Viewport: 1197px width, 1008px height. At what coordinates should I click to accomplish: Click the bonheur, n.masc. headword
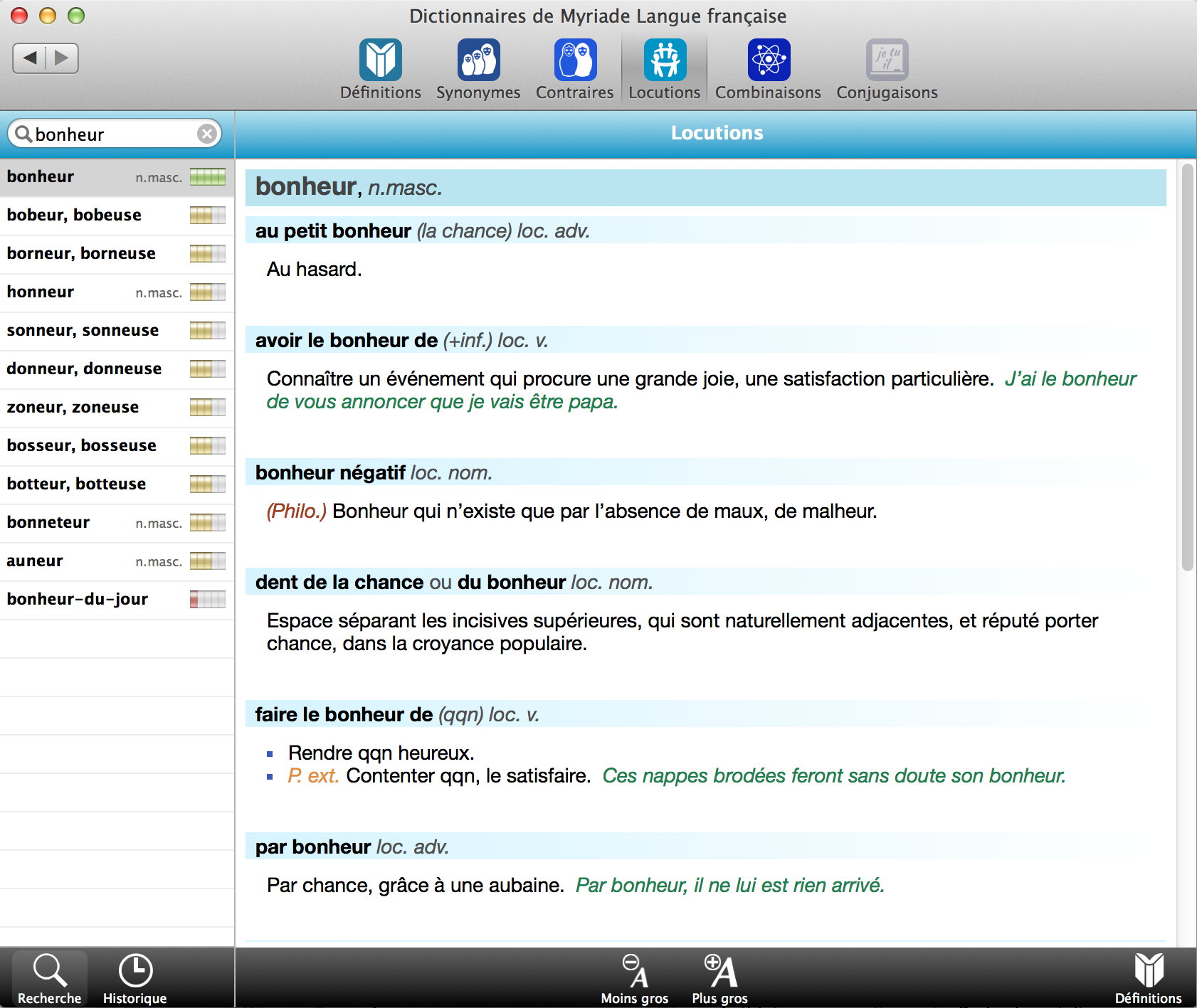tap(349, 187)
